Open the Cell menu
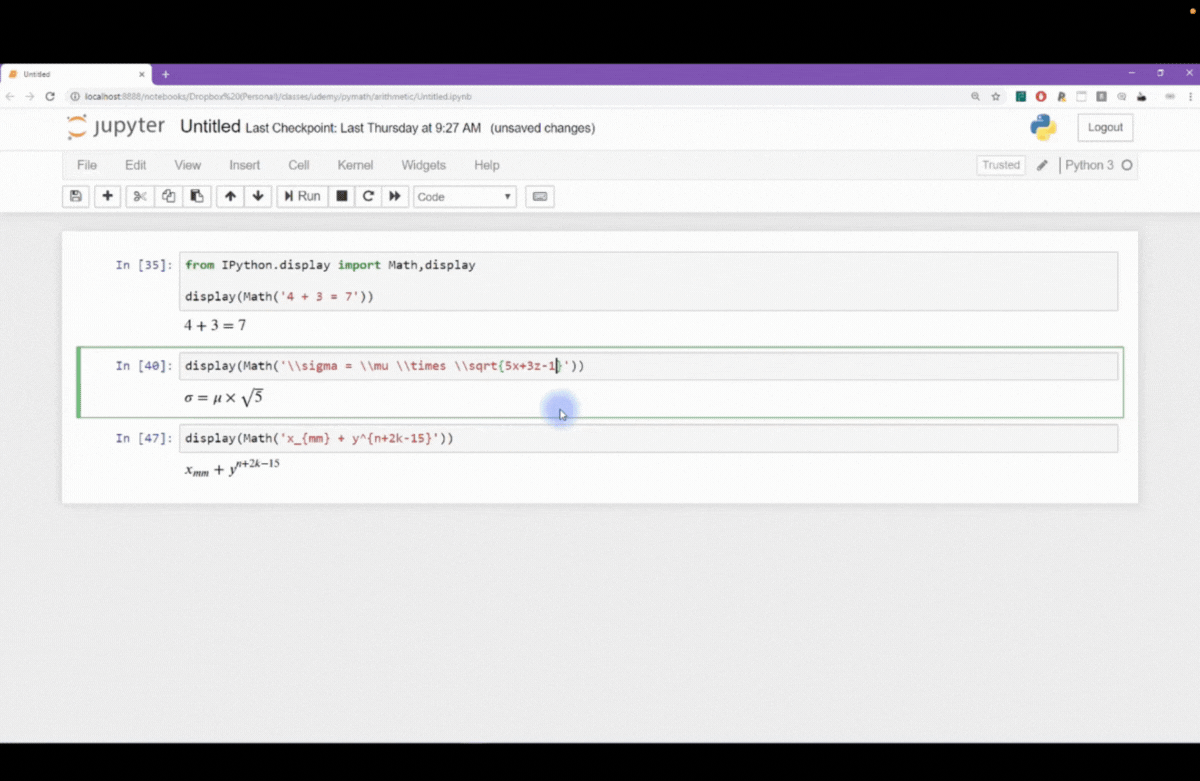 coord(298,165)
